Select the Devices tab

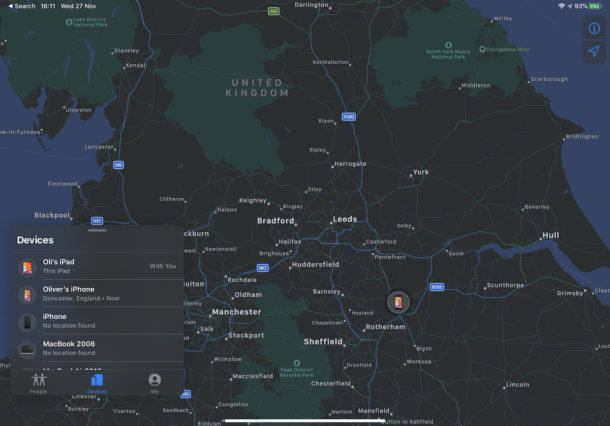(96, 383)
